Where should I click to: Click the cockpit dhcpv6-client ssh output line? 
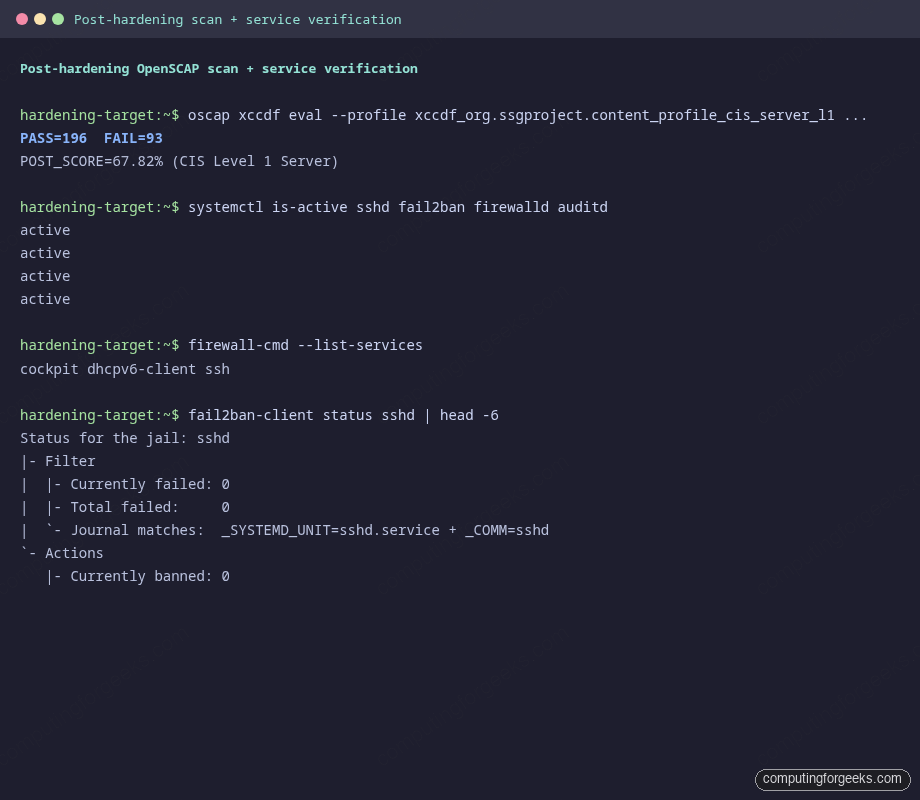click(124, 368)
